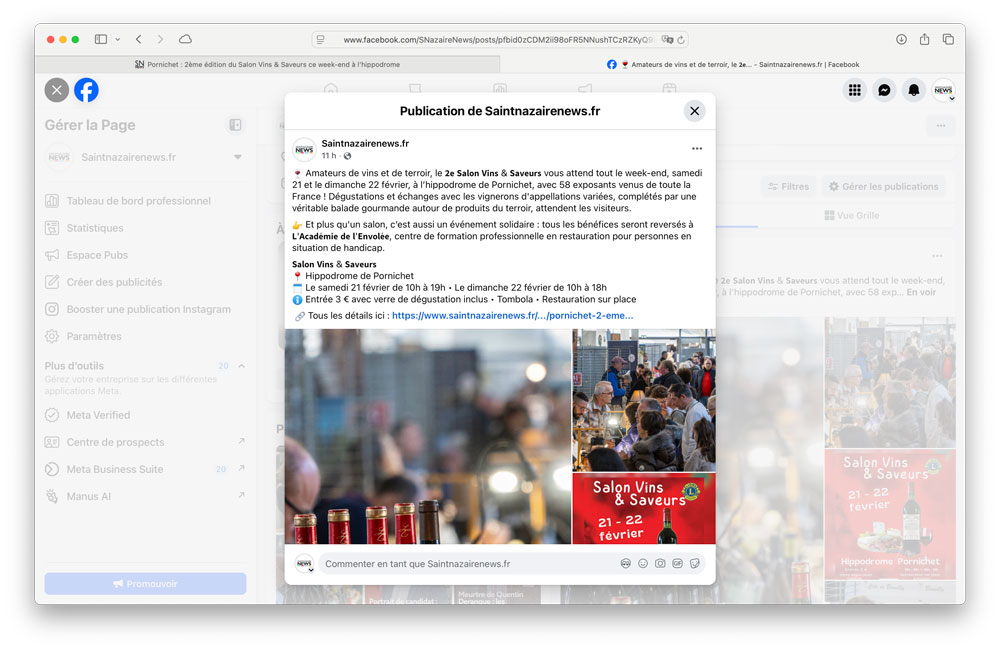This screenshot has height=650, width=1000.
Task: Close the publication dialog
Action: [695, 111]
